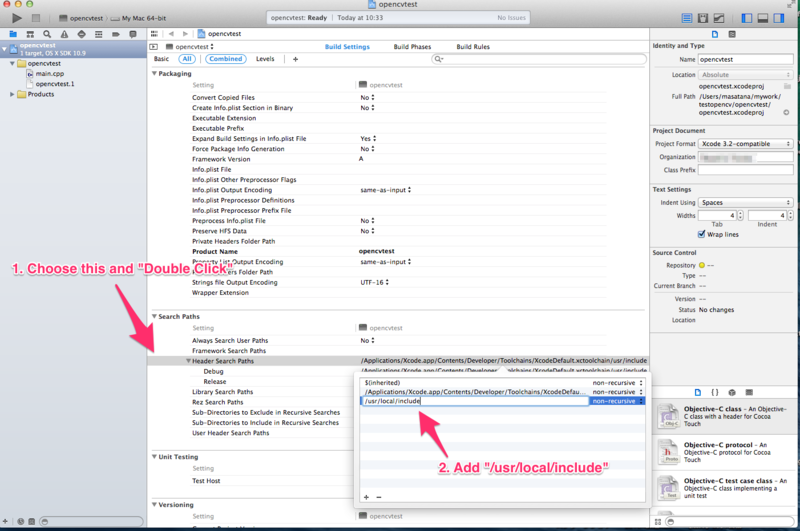The height and width of the screenshot is (531, 800).
Task: Click the project Name field
Action: point(745,60)
